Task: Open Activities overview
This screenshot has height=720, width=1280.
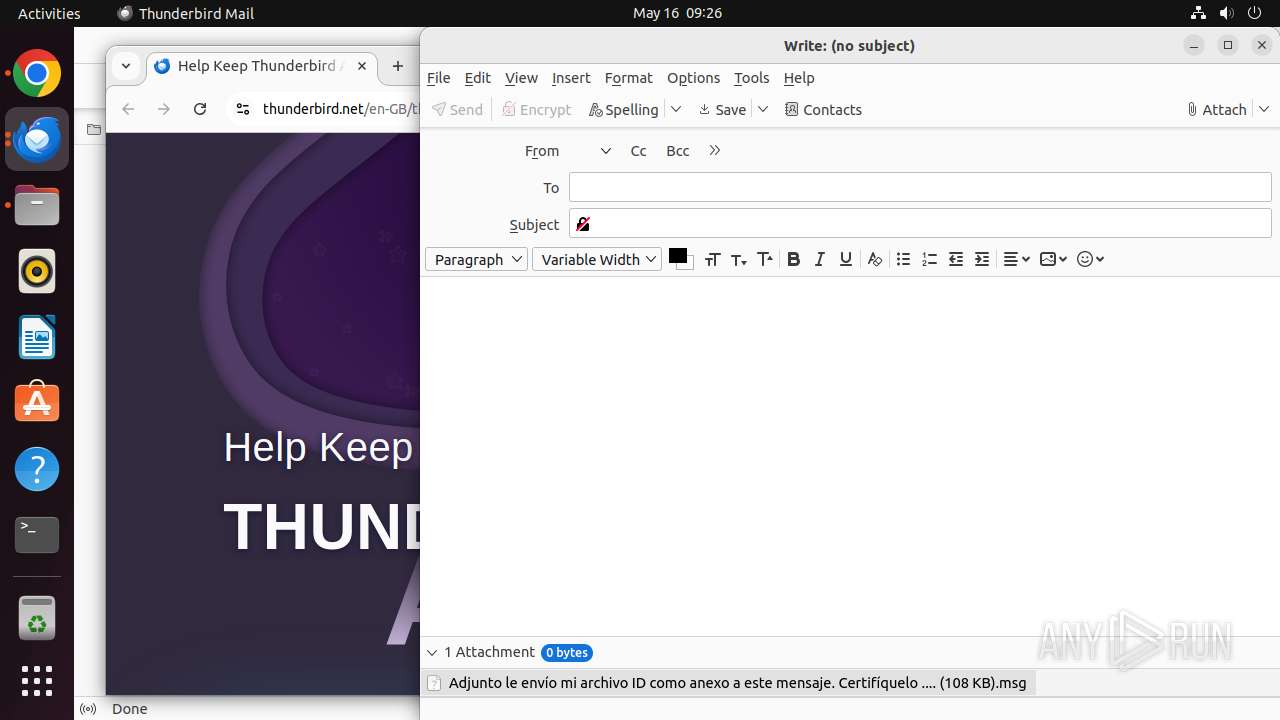Action: [x=49, y=13]
